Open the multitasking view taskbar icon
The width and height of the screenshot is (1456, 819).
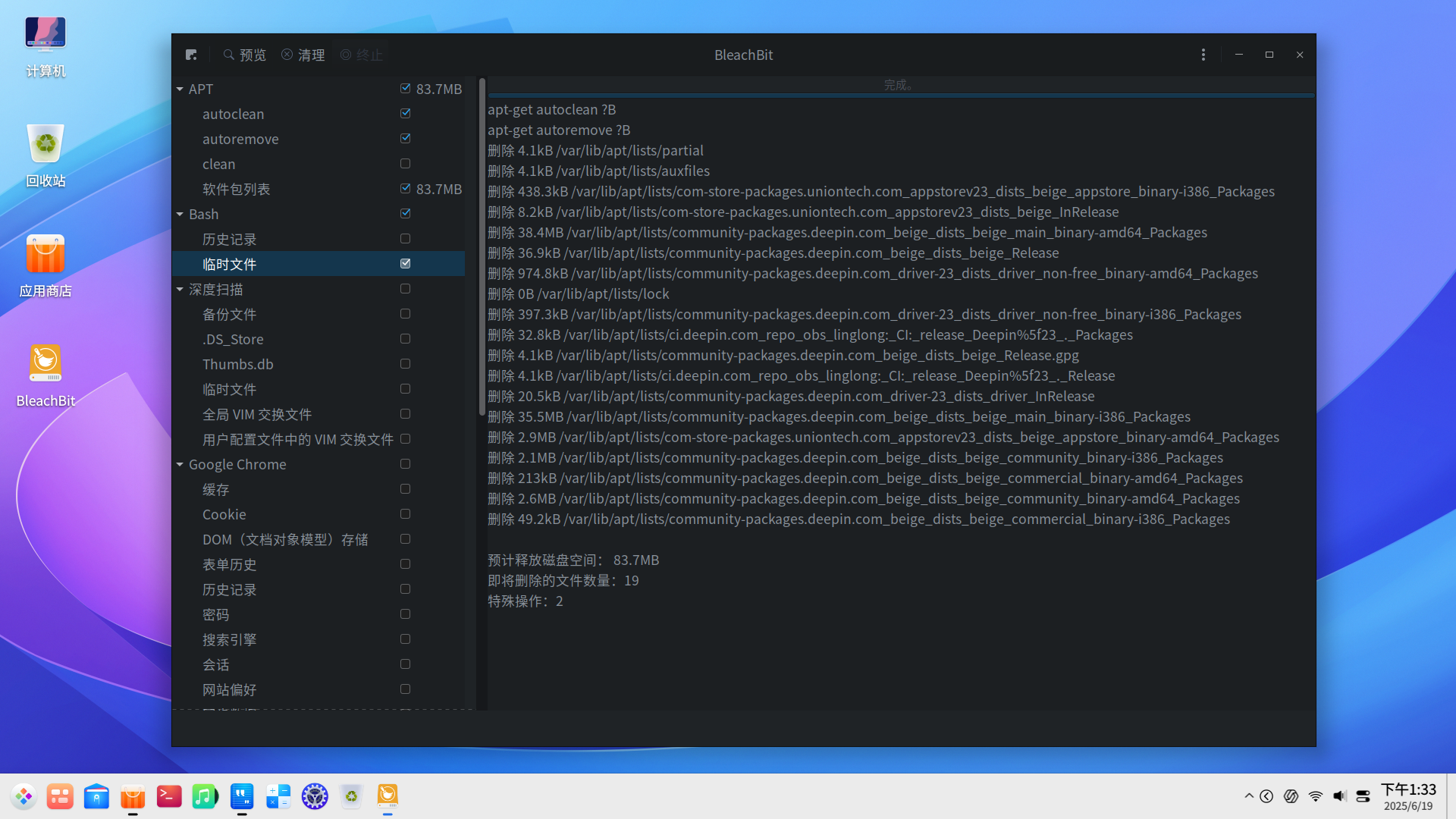(60, 796)
